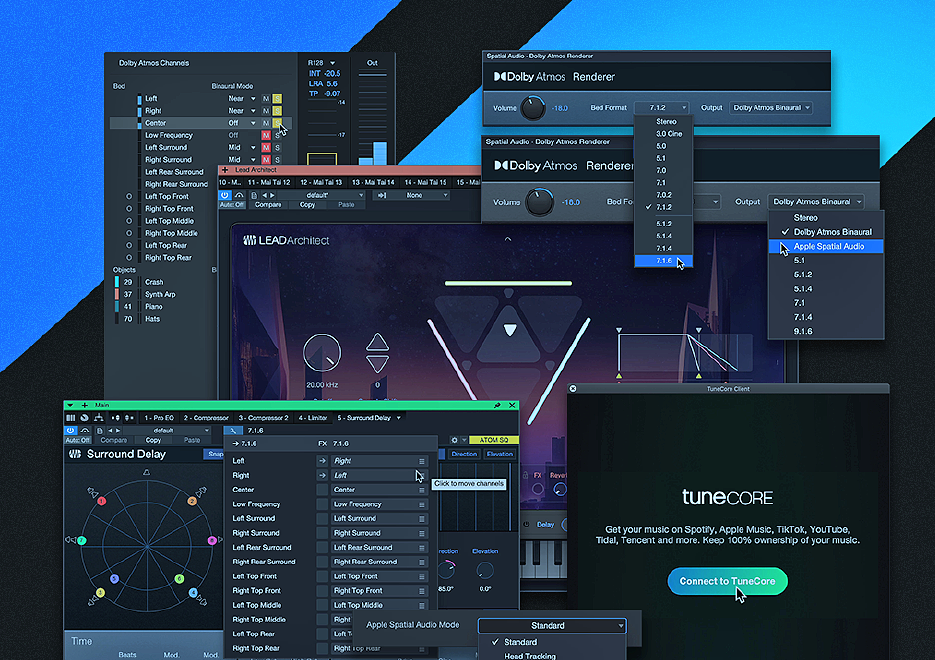Click Copy in Lead Architect window
The image size is (935, 660).
tap(307, 204)
